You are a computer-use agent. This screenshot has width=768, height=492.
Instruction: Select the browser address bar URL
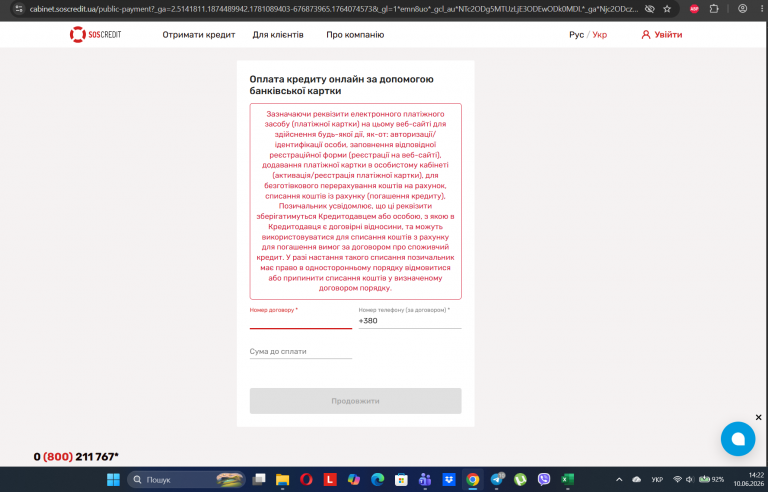333,9
